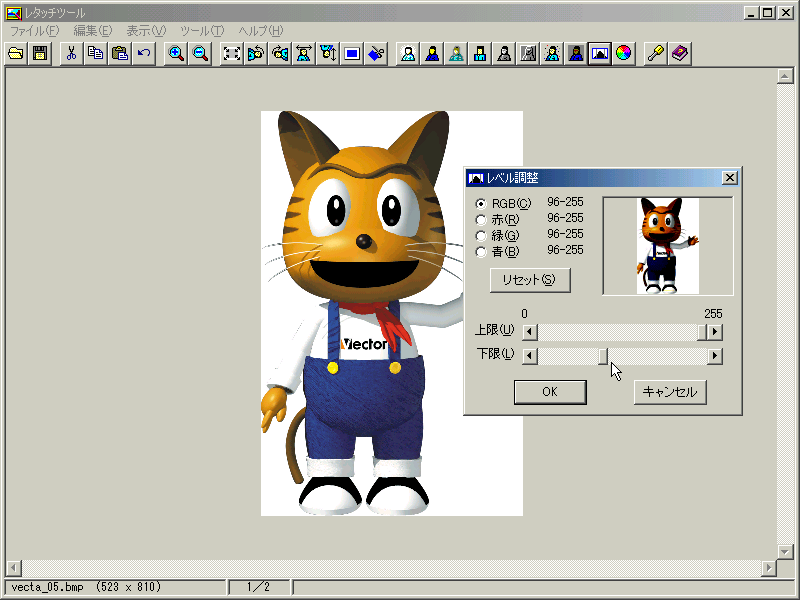Click the blocky mosaic portrait icon

click(480, 53)
